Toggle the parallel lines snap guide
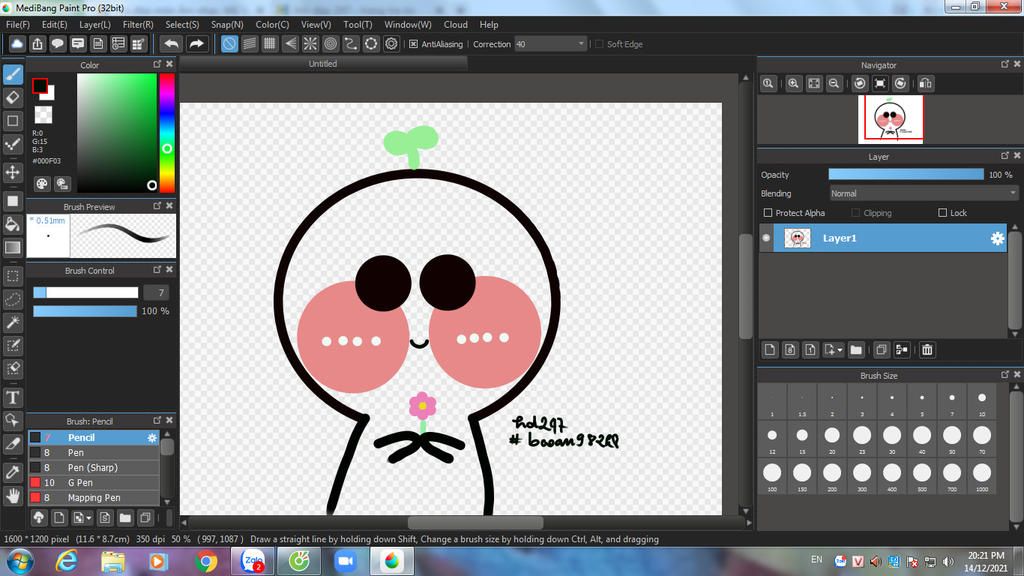The height and width of the screenshot is (576, 1024). pos(249,44)
